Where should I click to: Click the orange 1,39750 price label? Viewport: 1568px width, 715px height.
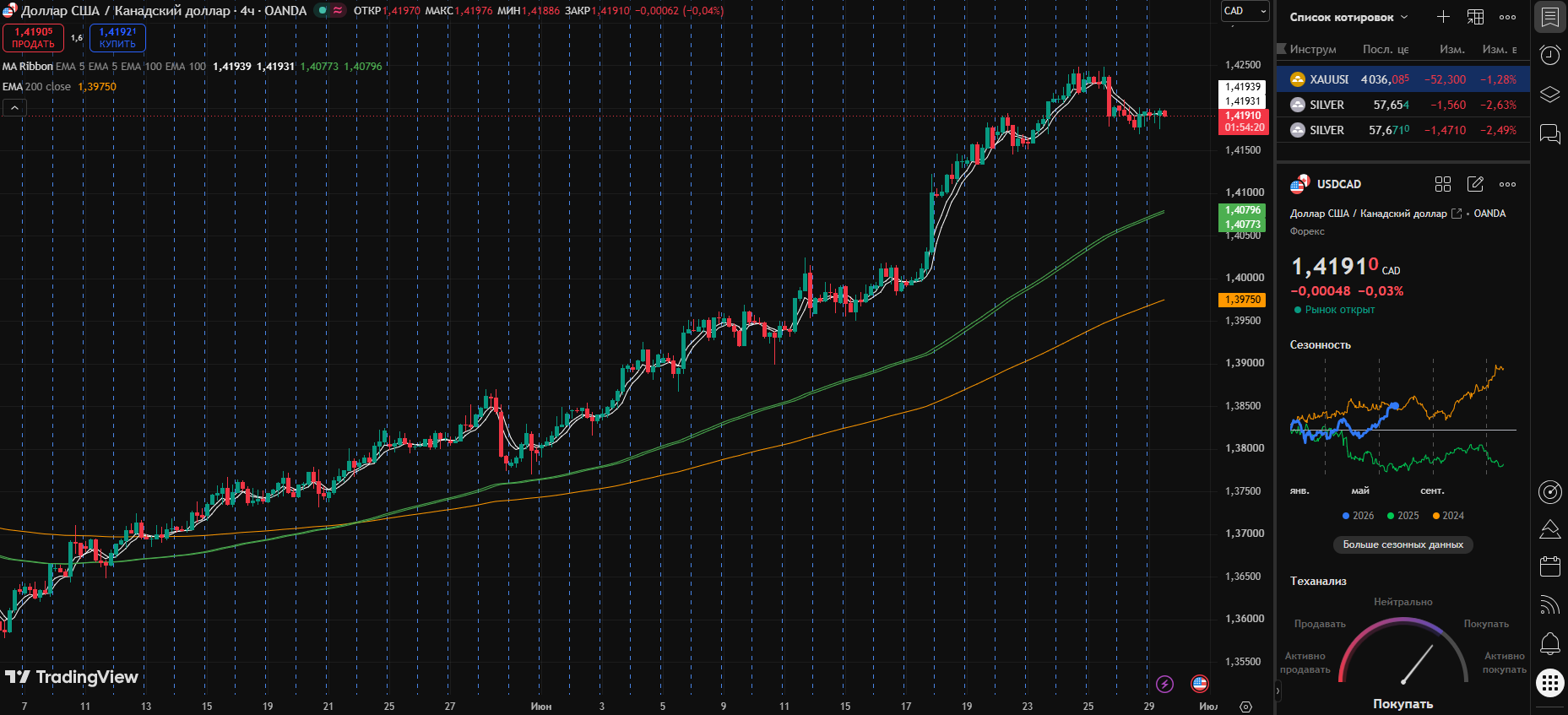pyautogui.click(x=1241, y=300)
